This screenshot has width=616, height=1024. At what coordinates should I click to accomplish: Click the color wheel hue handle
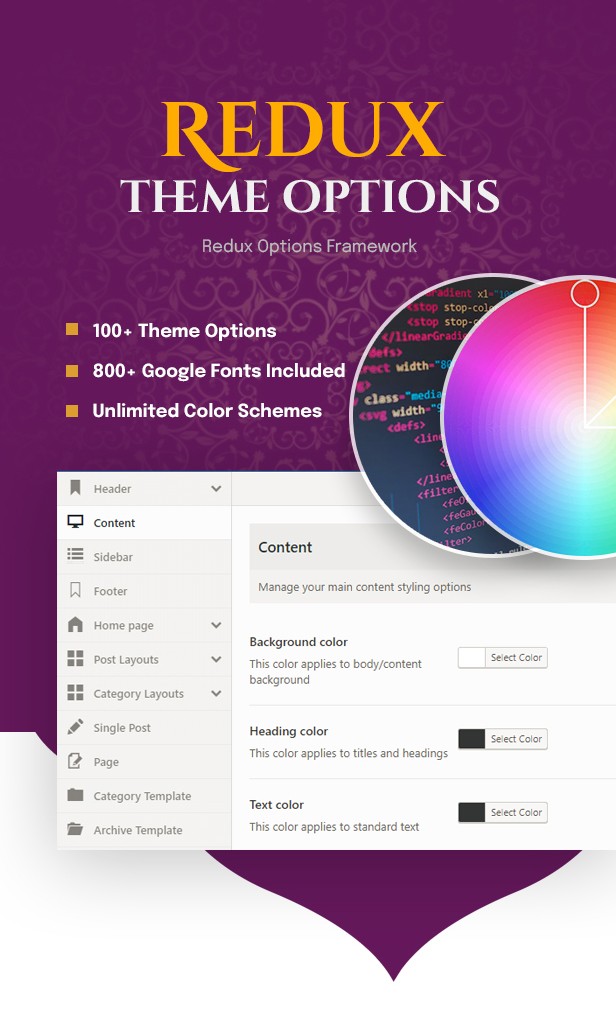[585, 294]
